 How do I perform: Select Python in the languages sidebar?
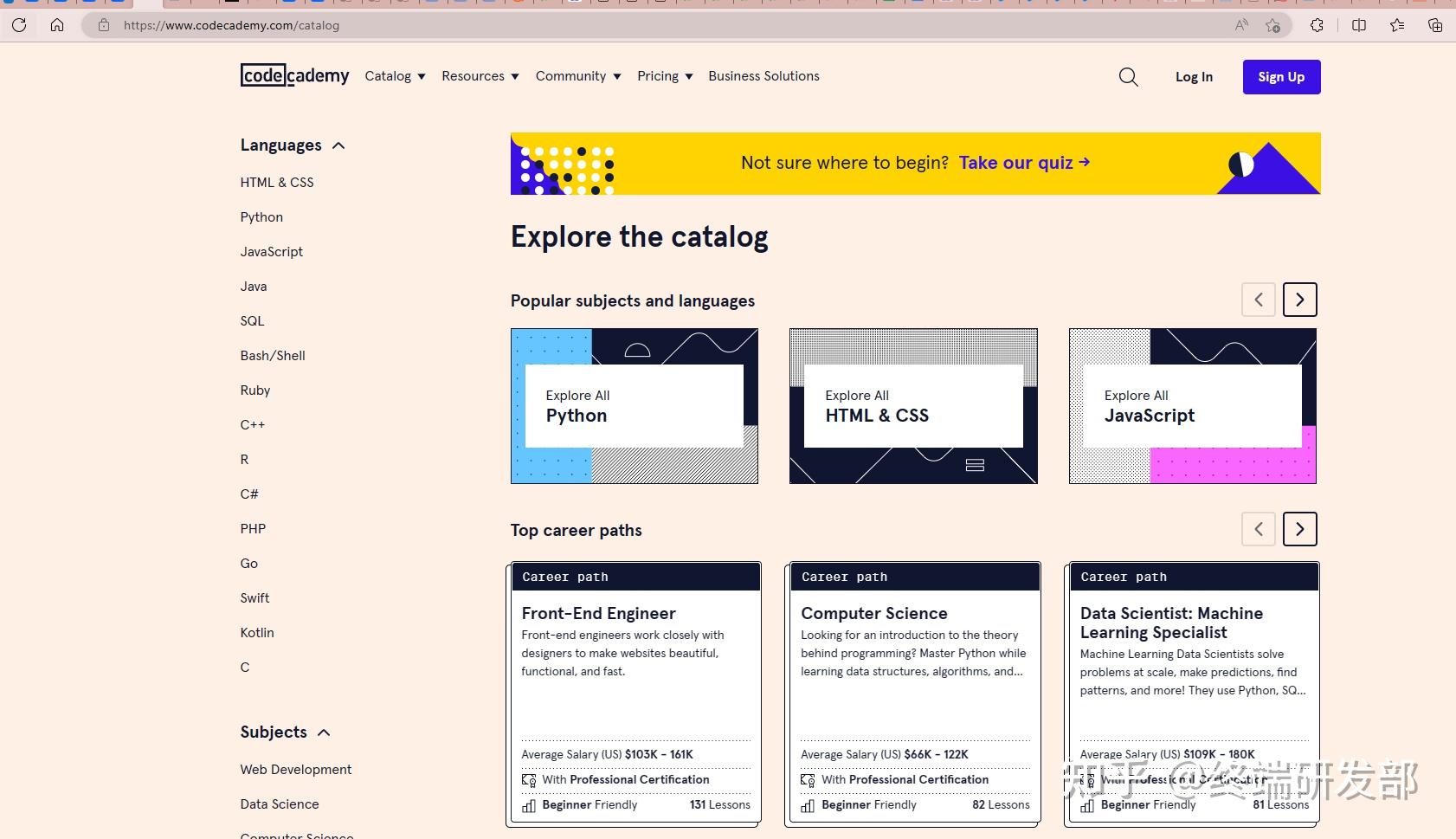pyautogui.click(x=261, y=217)
